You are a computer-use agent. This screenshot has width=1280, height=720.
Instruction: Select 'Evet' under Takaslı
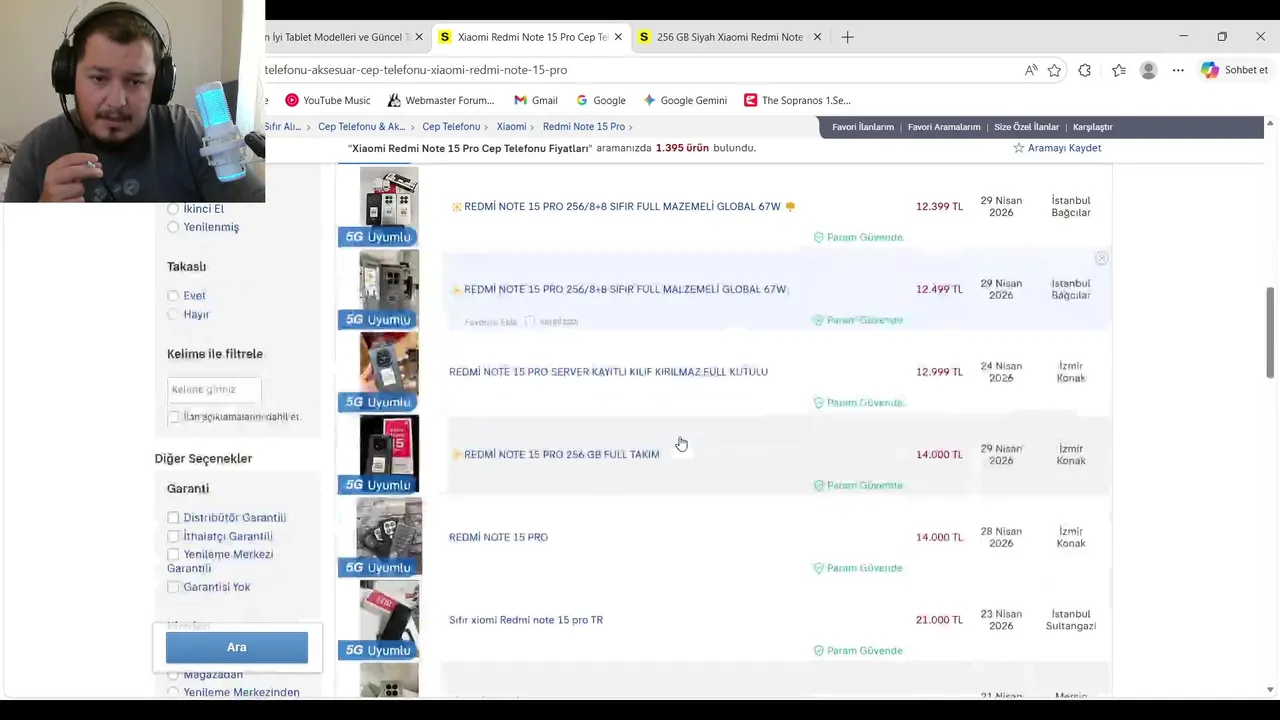[x=173, y=296]
